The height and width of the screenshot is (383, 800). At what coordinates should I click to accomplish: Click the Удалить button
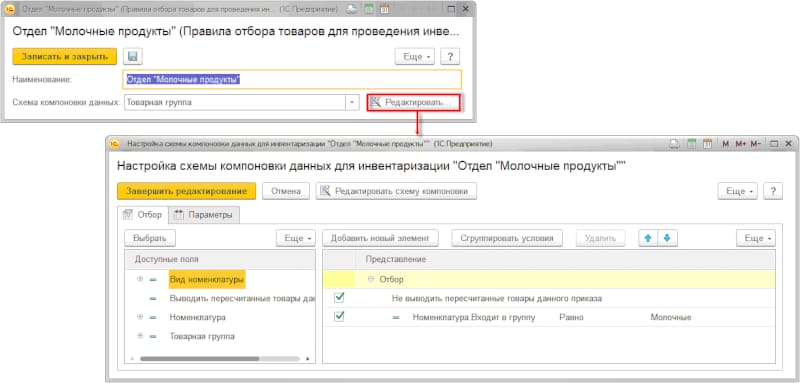pos(601,238)
